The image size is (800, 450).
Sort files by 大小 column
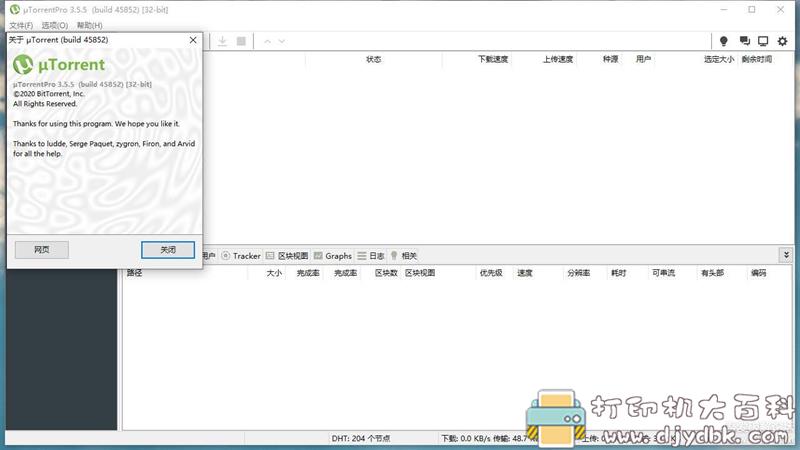click(x=274, y=273)
